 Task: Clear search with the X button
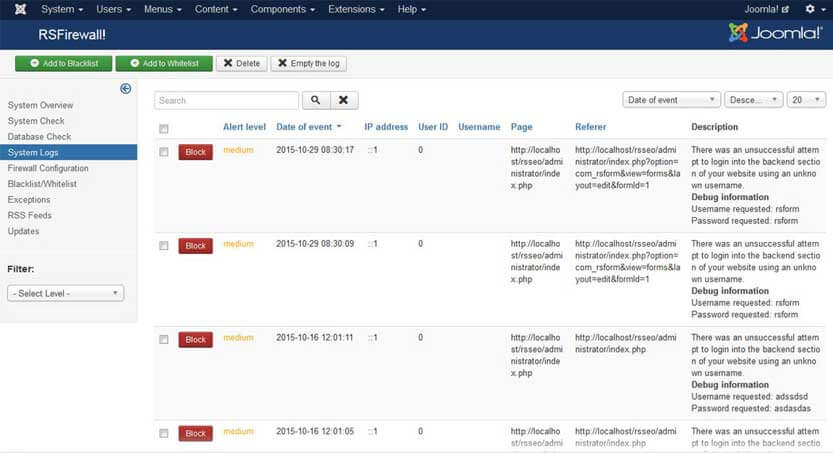[344, 100]
